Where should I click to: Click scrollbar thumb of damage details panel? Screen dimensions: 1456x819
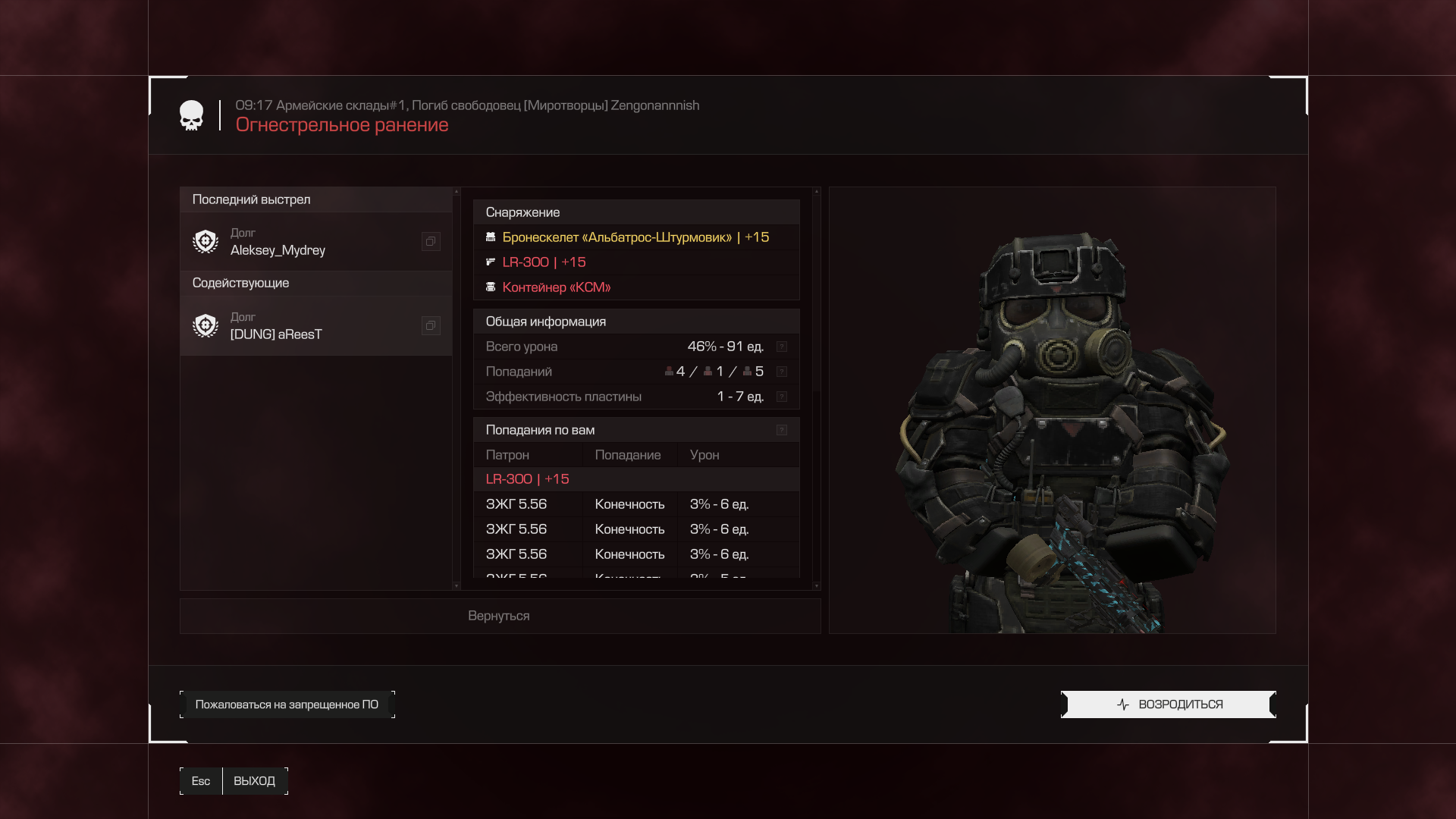point(816,294)
